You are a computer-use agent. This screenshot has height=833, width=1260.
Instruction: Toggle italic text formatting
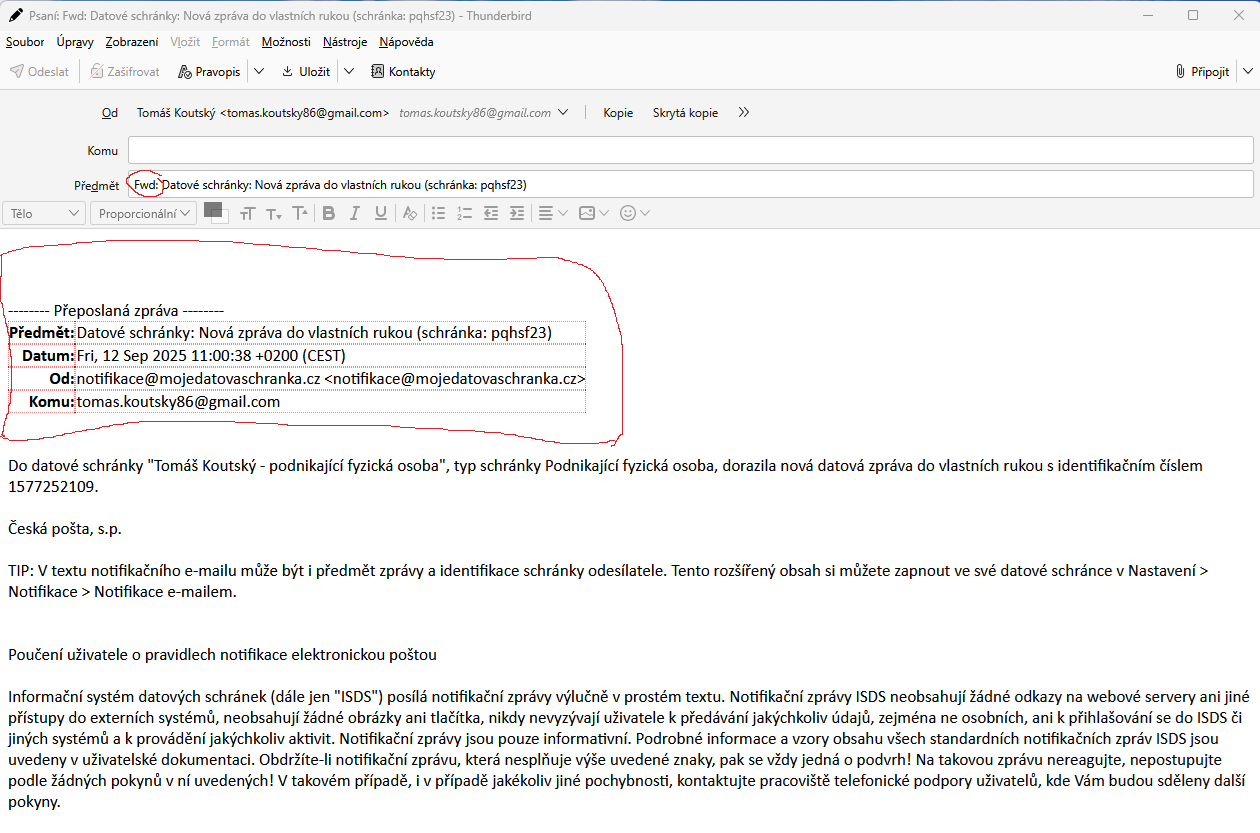point(354,213)
